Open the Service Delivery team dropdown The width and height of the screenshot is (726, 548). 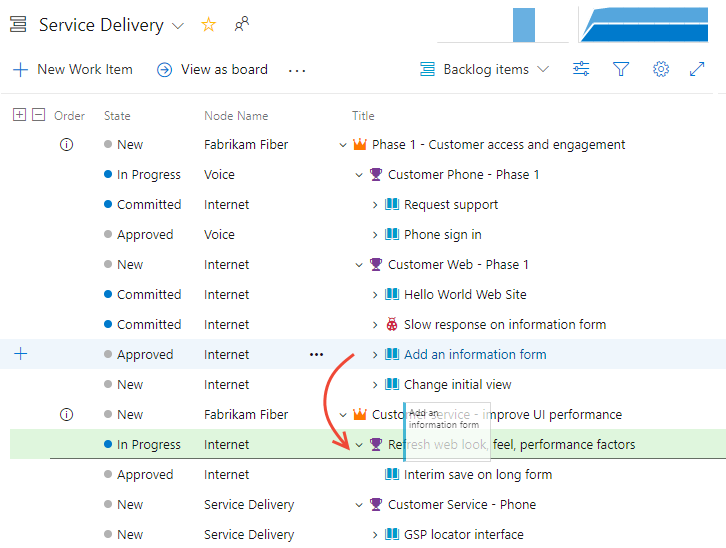(178, 26)
